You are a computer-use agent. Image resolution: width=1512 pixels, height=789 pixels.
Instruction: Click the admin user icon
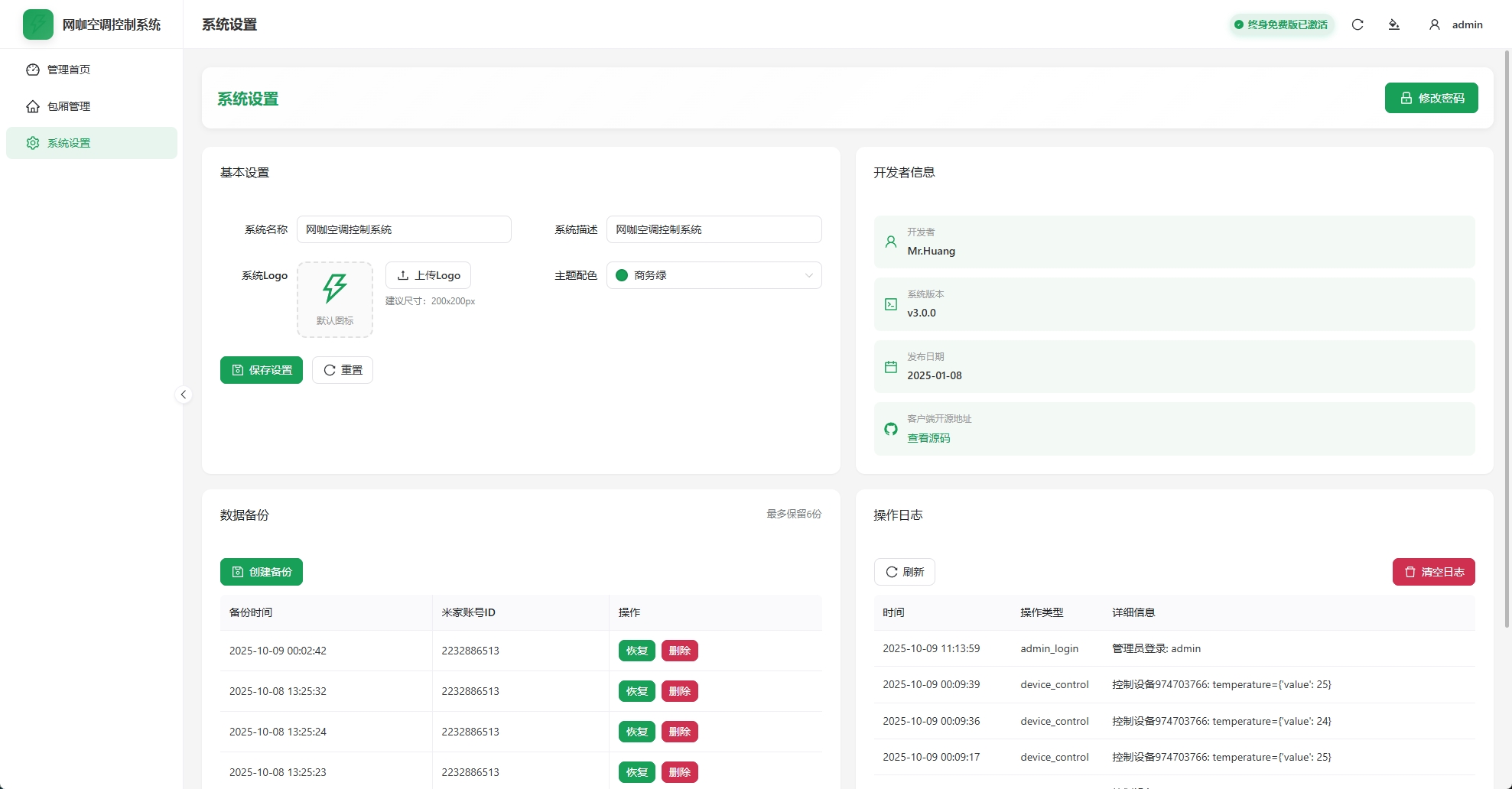coord(1433,24)
